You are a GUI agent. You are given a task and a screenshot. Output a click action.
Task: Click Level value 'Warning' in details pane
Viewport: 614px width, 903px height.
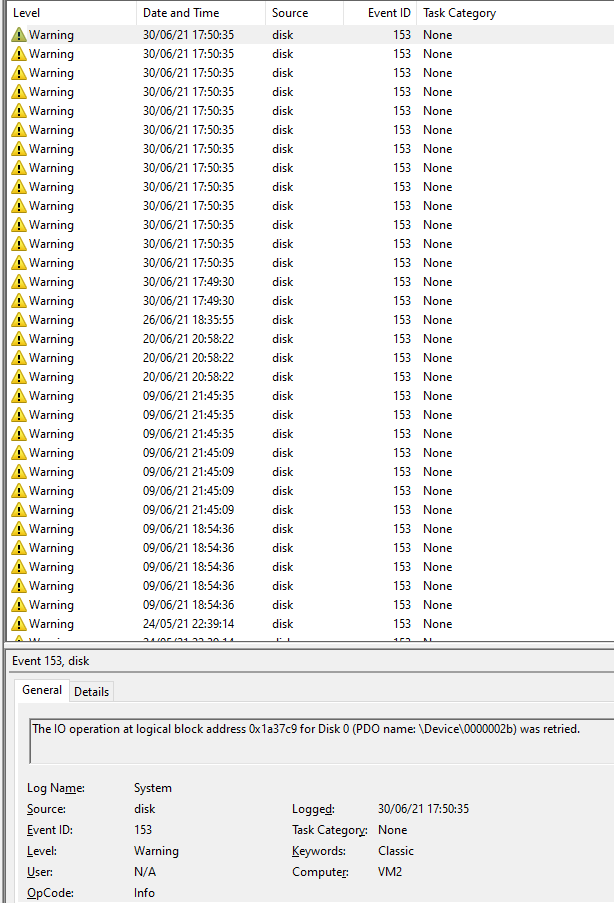(156, 851)
